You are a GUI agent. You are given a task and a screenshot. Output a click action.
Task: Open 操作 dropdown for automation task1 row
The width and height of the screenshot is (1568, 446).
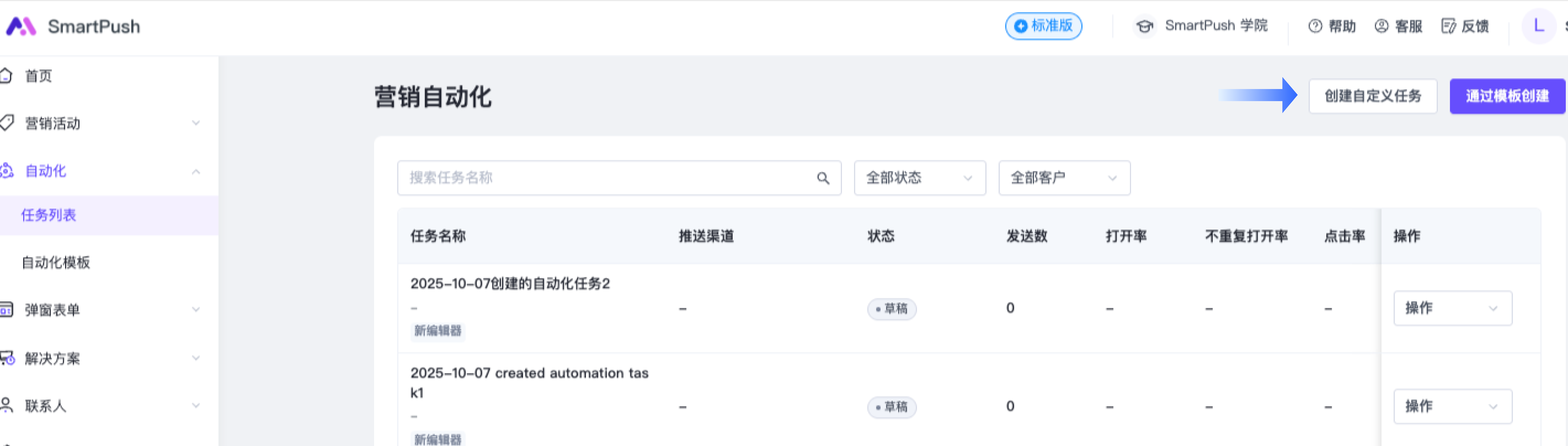click(x=1452, y=406)
